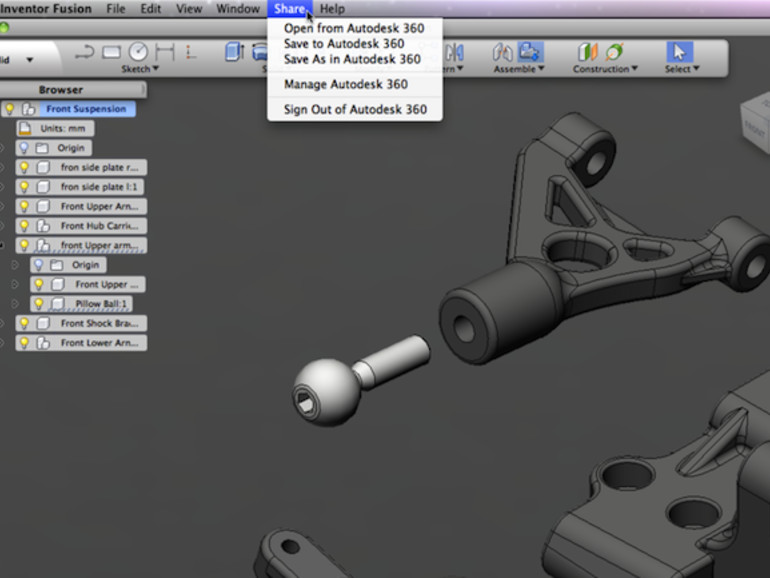This screenshot has height=578, width=770.
Task: Choose Save to Autodesk 360
Action: point(354,44)
